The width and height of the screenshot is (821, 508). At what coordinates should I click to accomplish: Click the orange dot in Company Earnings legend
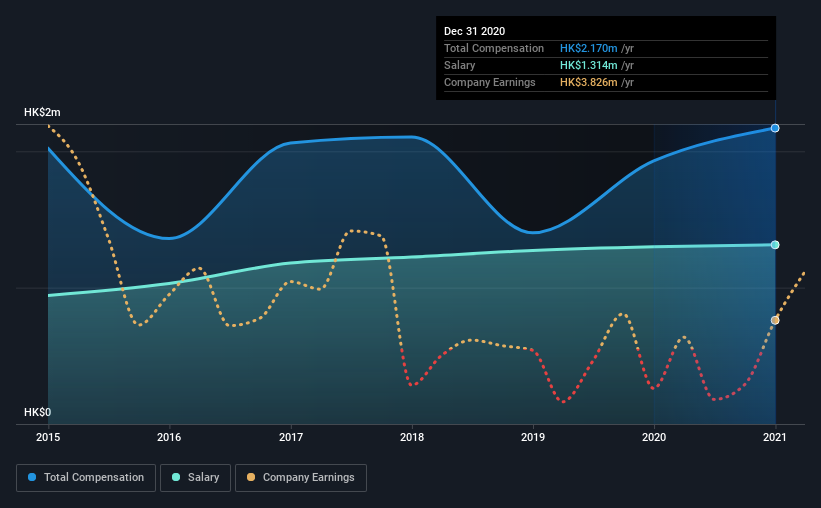point(251,477)
